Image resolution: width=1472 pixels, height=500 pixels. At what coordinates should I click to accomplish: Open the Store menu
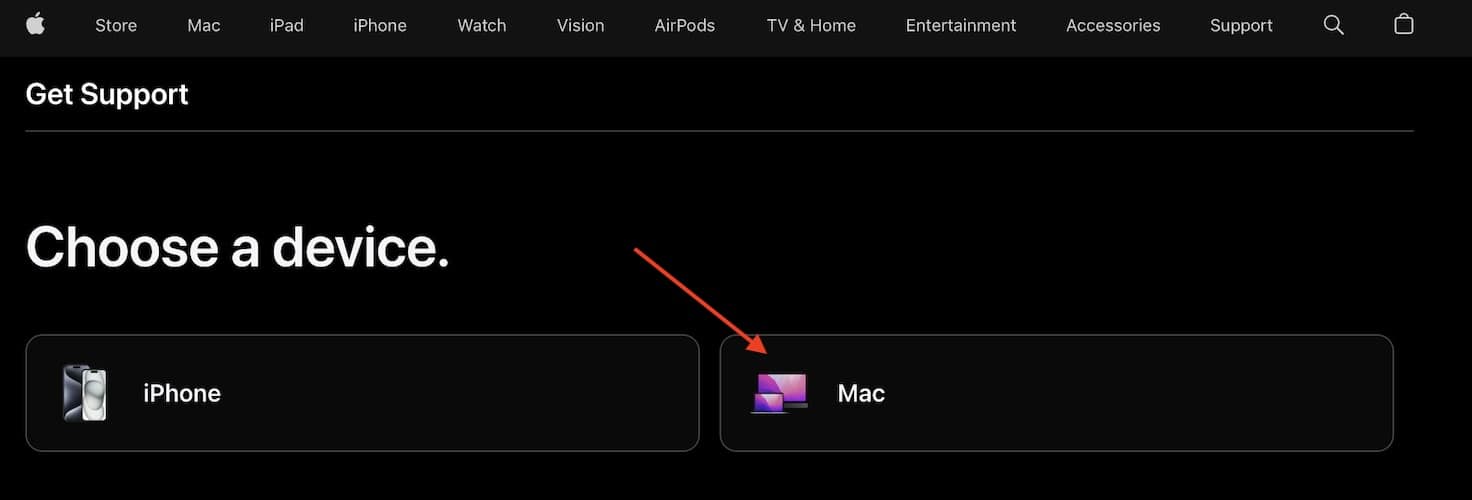(x=116, y=26)
